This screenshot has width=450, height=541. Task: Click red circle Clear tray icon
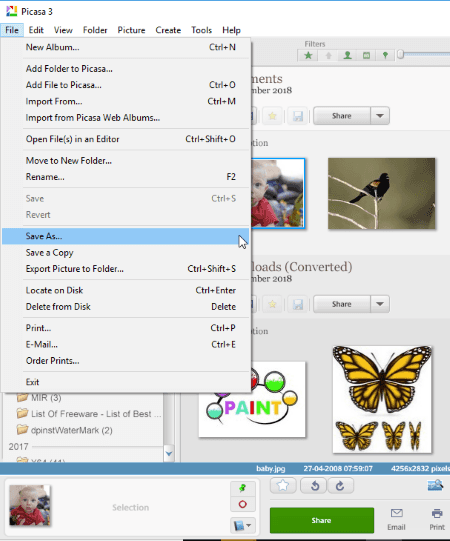tap(243, 504)
